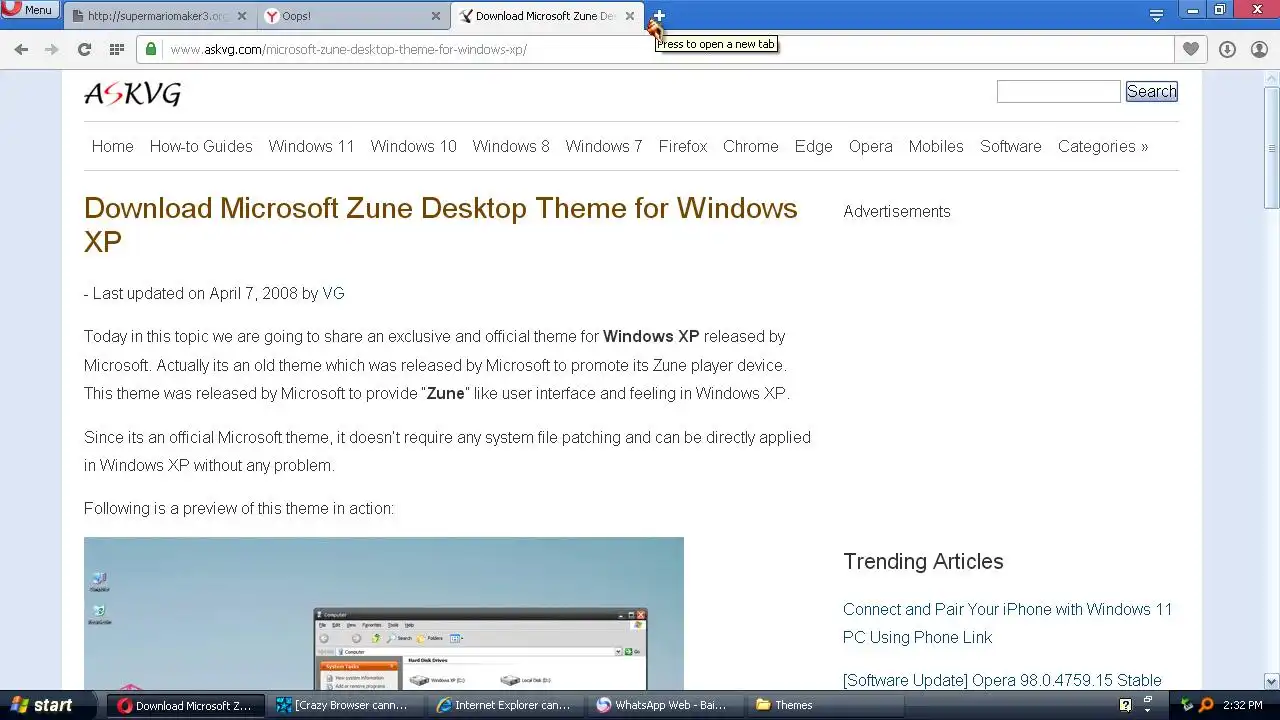This screenshot has height=720, width=1280.
Task: Go to the Windows 10 section
Action: click(414, 146)
